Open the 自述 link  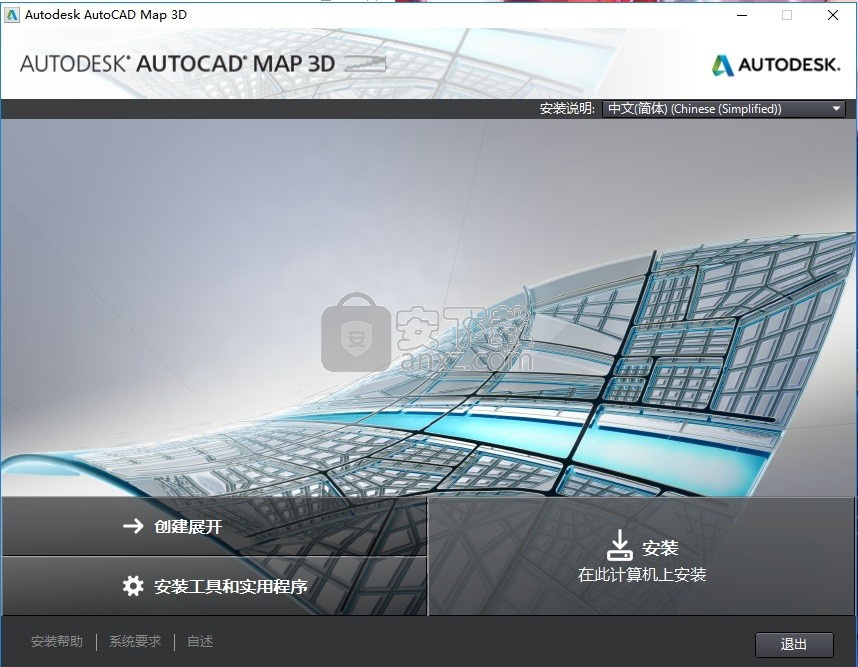200,641
